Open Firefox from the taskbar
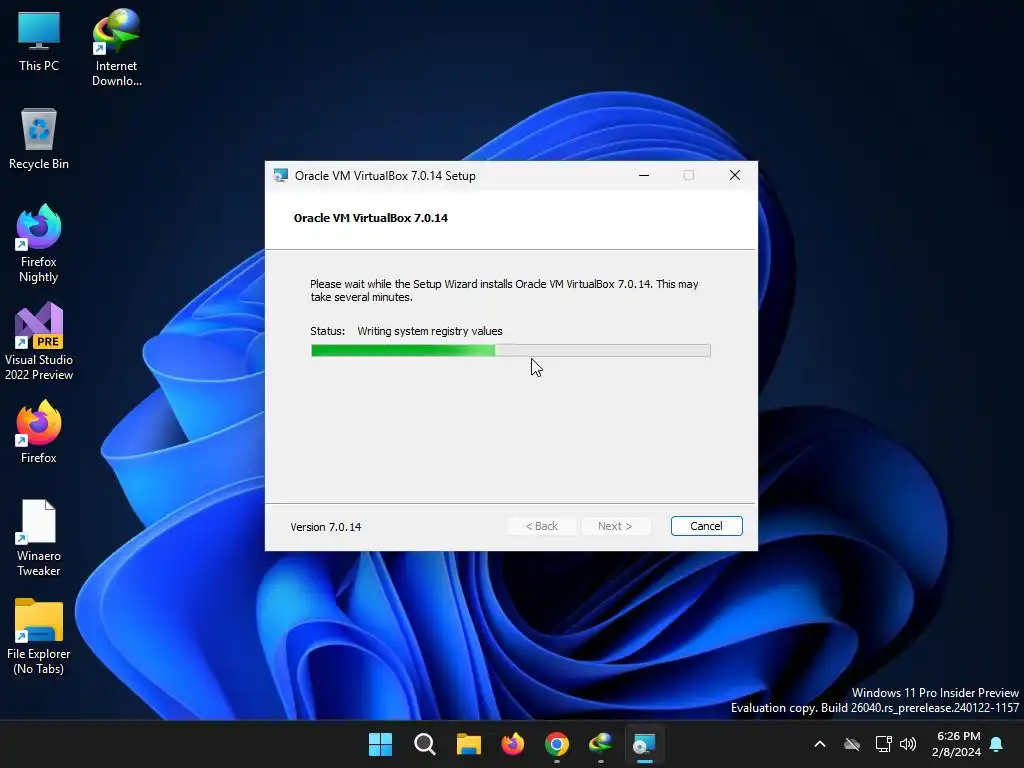This screenshot has height=768, width=1024. [513, 744]
